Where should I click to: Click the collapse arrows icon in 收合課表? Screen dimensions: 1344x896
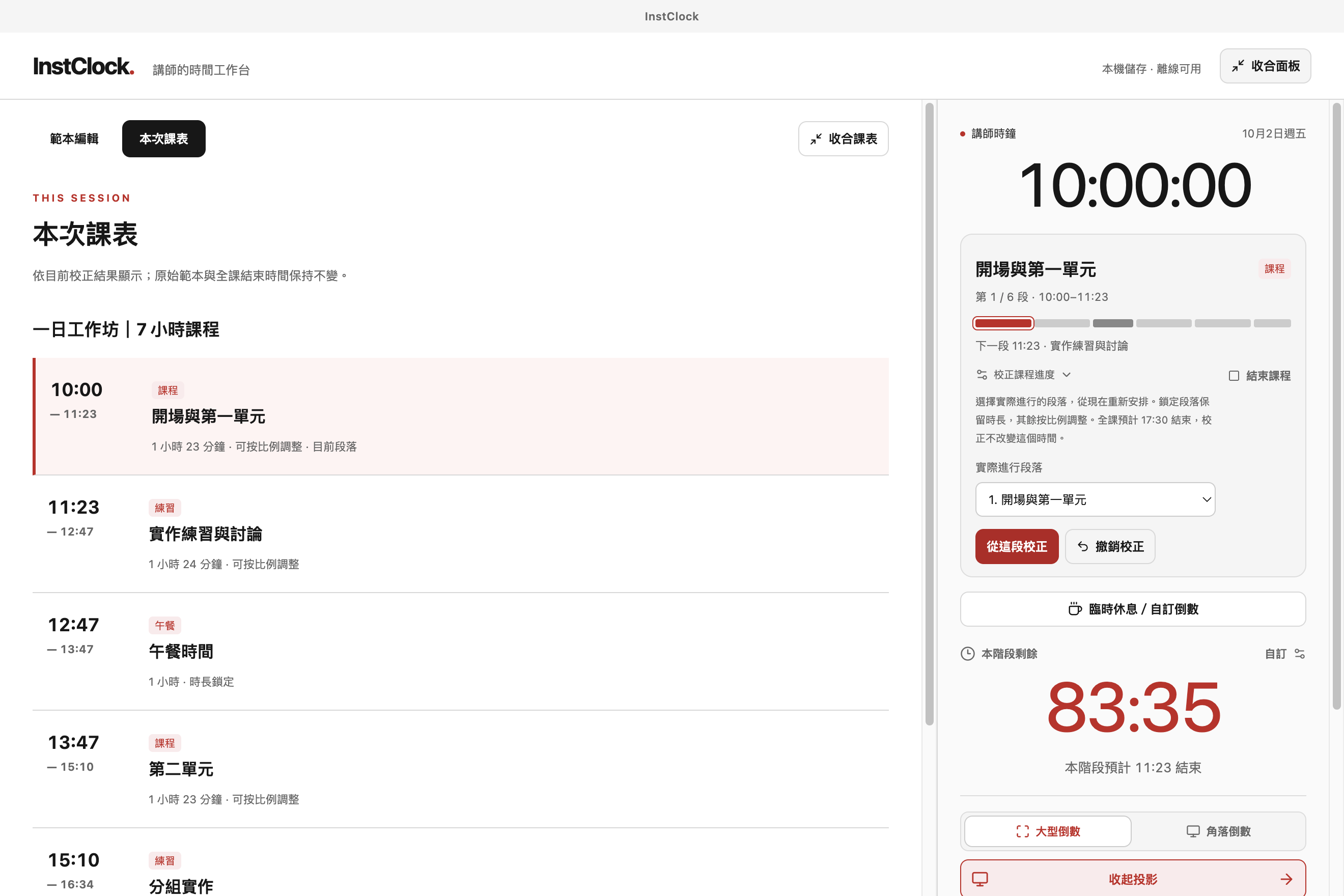click(816, 139)
